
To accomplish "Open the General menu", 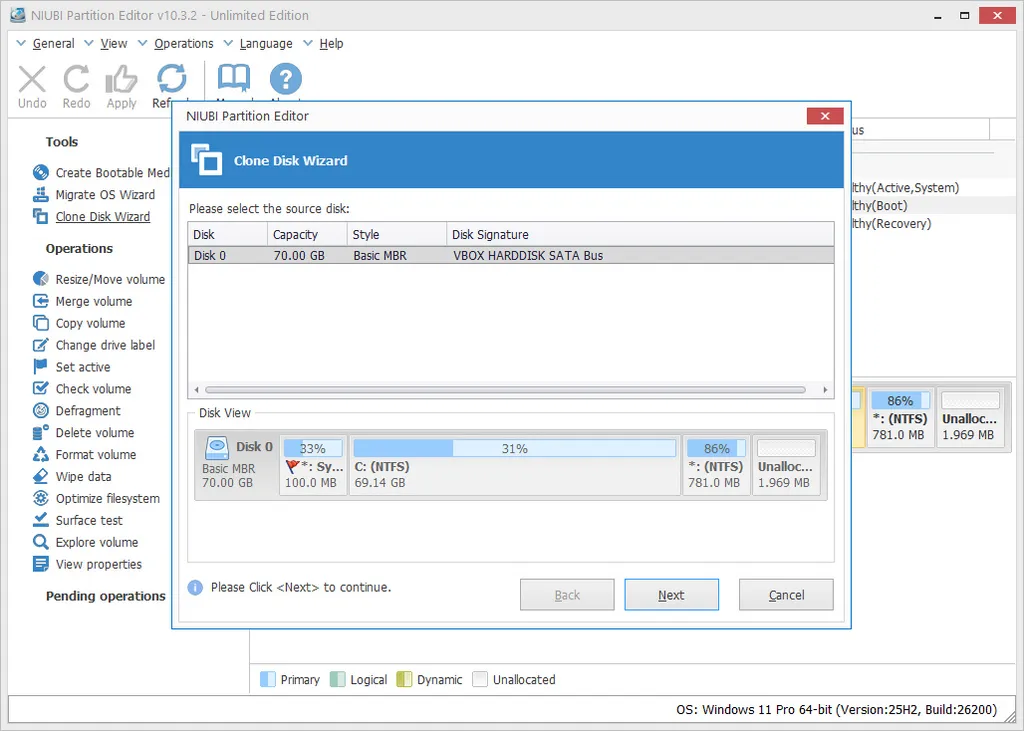I will (x=54, y=43).
